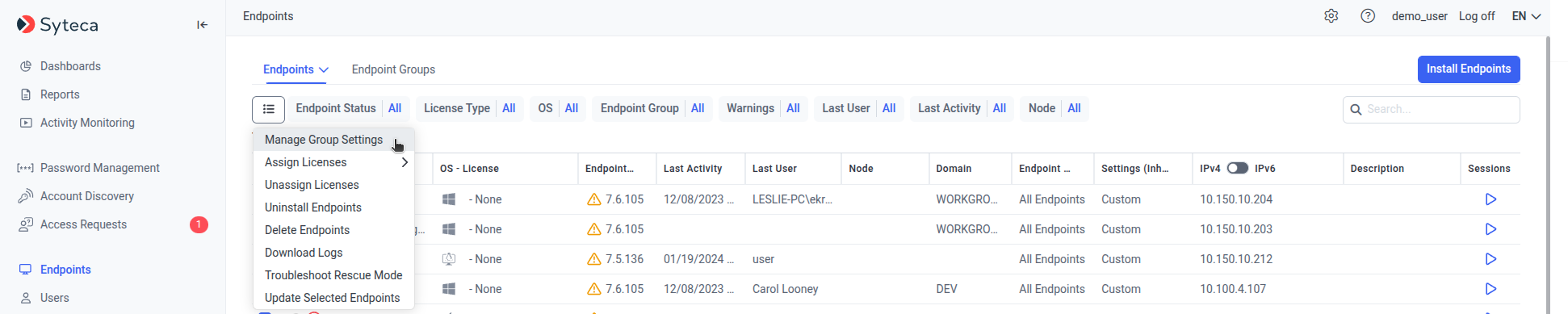This screenshot has width=1568, height=314.
Task: Click IP address 10.150.10.204
Action: (x=1236, y=199)
